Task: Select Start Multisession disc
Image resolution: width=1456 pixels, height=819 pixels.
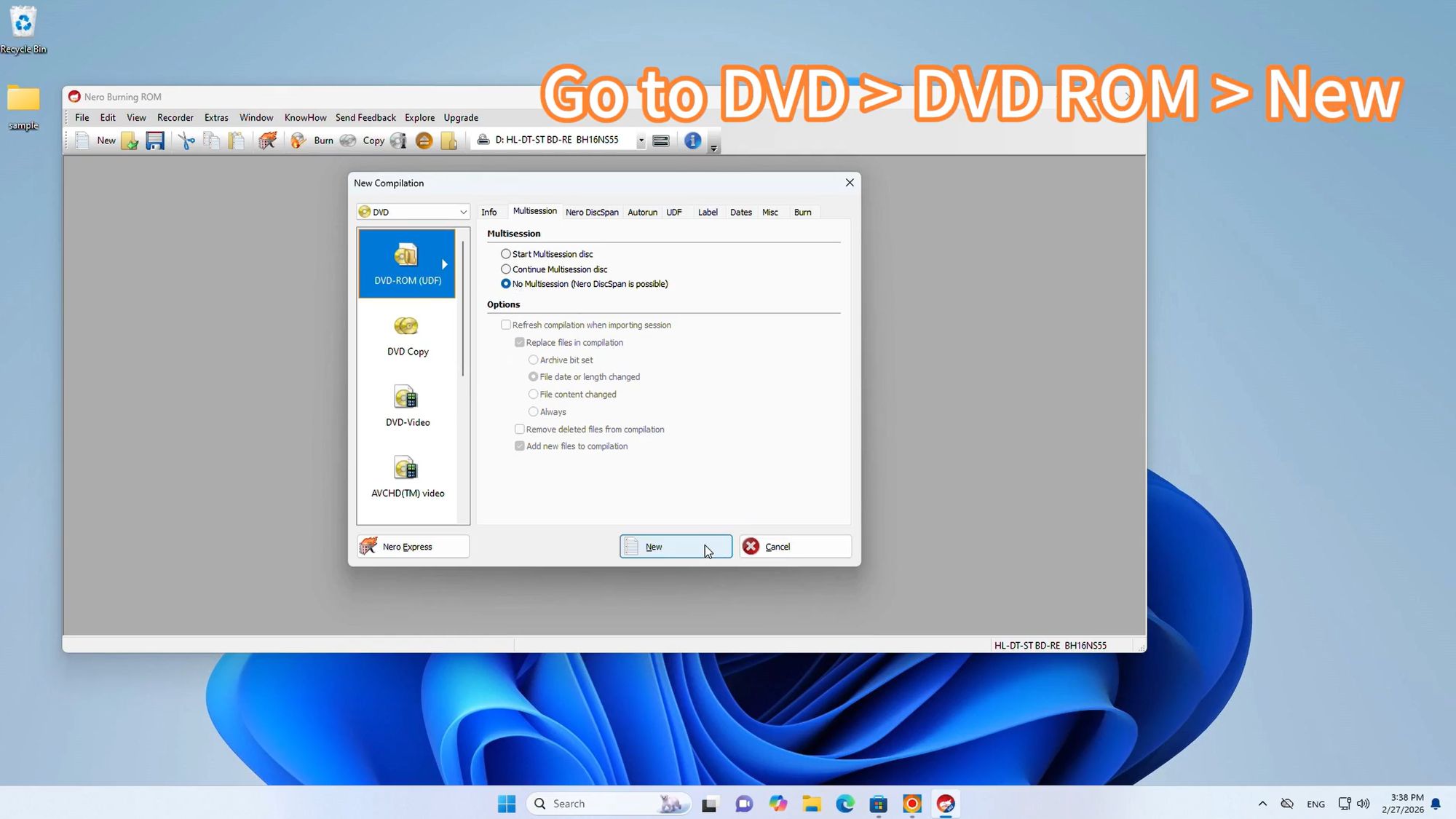Action: click(x=506, y=253)
